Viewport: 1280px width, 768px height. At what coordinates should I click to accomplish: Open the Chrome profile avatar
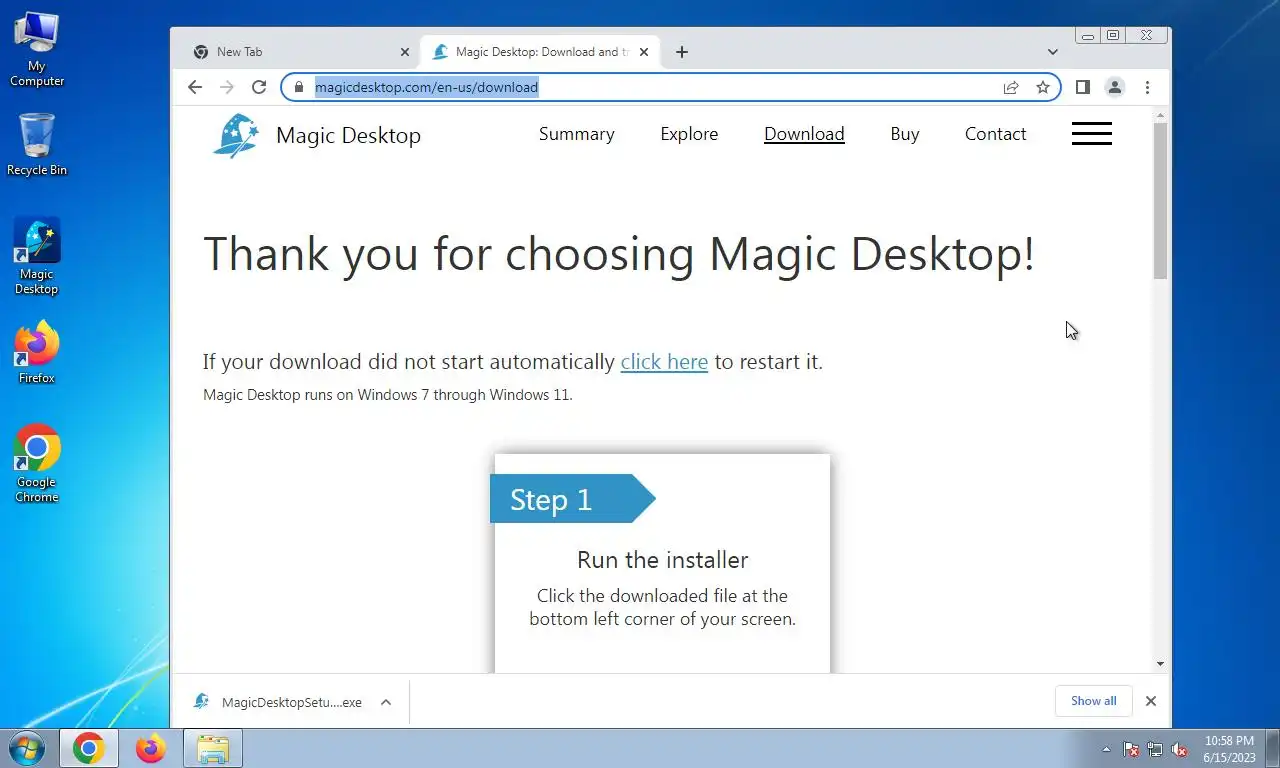[x=1114, y=87]
